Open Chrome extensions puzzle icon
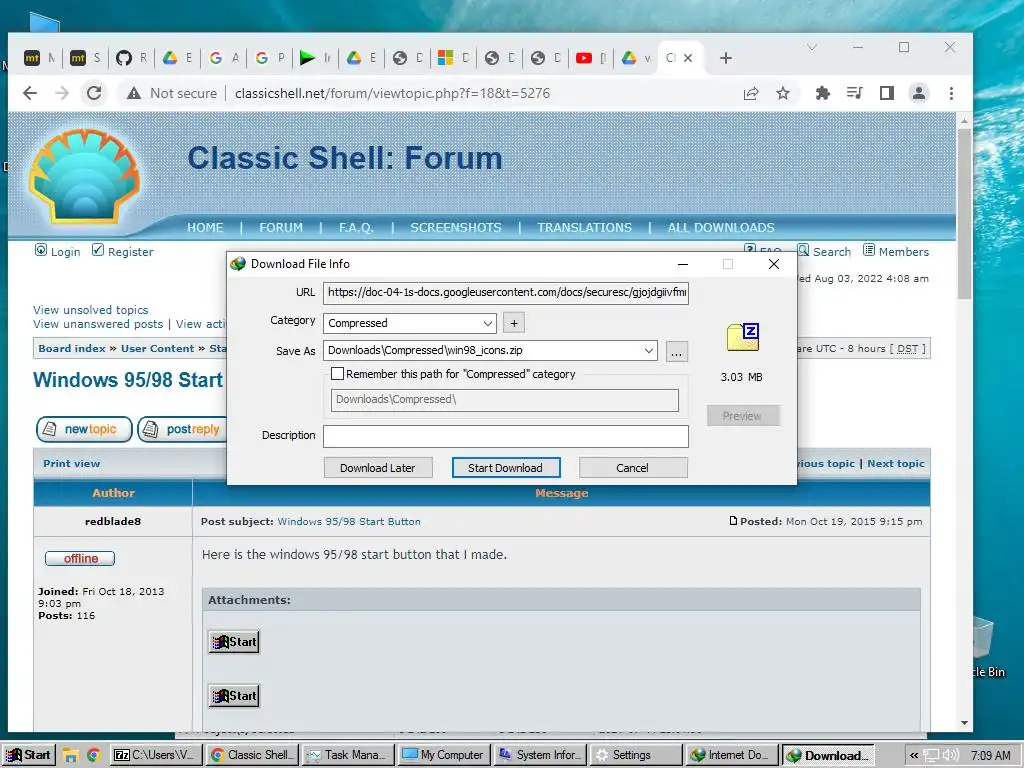 click(x=823, y=93)
